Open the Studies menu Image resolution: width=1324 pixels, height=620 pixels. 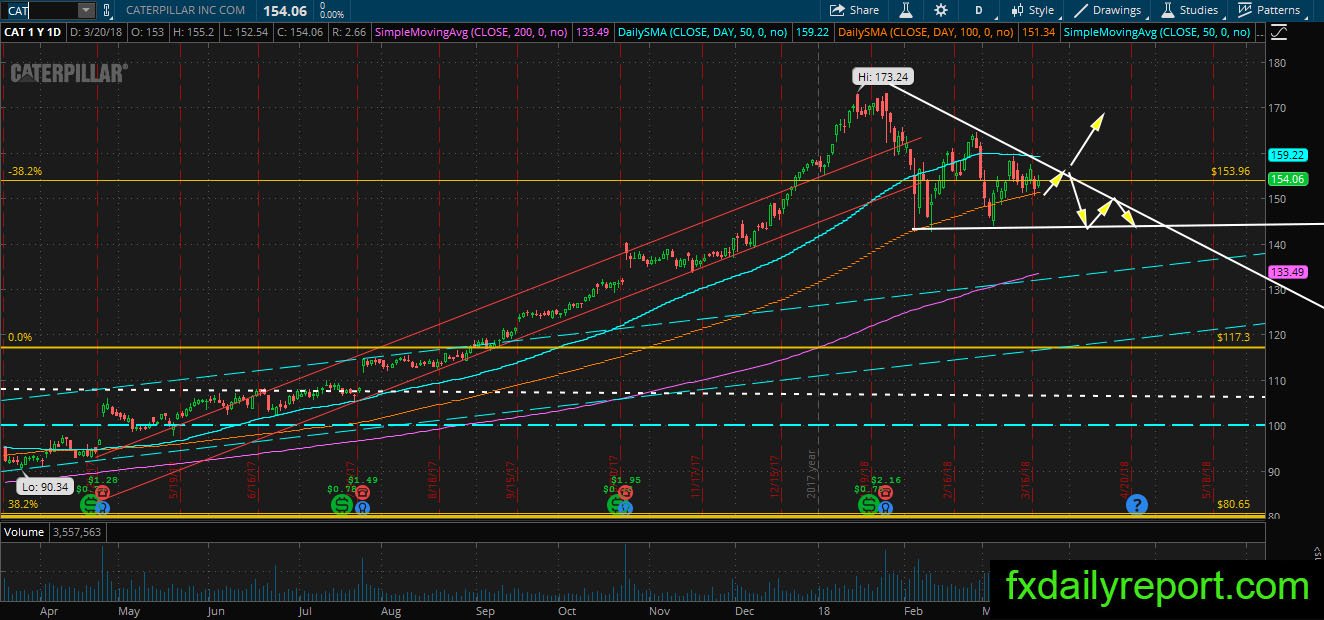coord(1191,10)
